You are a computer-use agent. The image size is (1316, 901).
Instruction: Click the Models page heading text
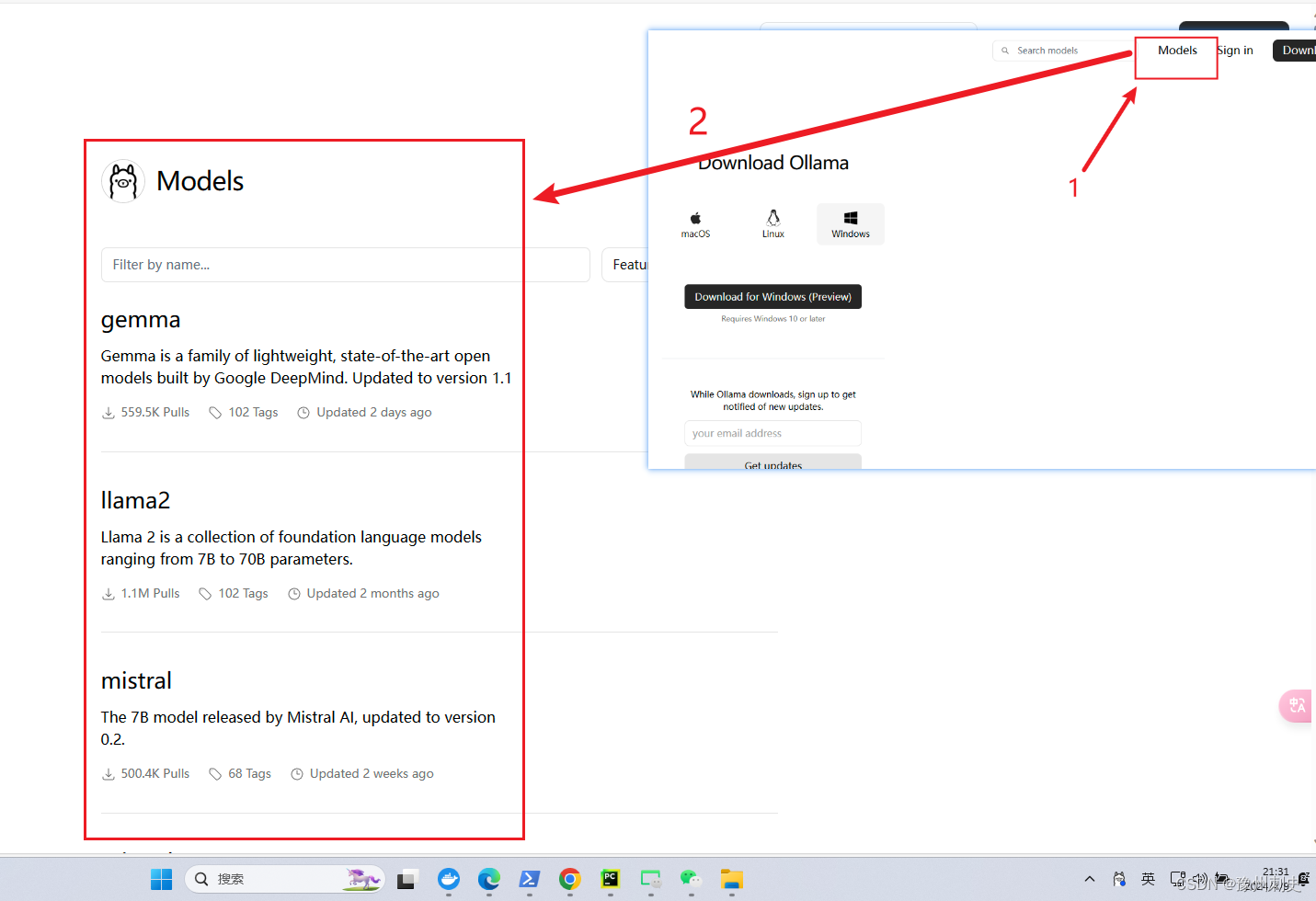[x=200, y=181]
